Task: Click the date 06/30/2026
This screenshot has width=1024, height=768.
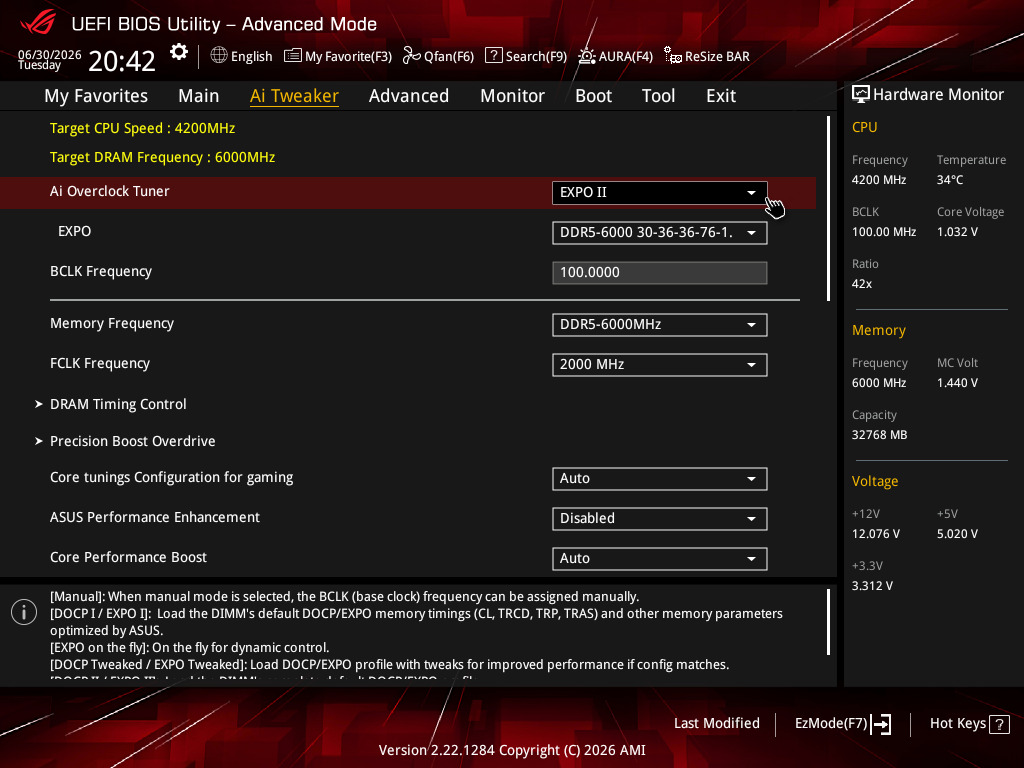Action: click(50, 55)
